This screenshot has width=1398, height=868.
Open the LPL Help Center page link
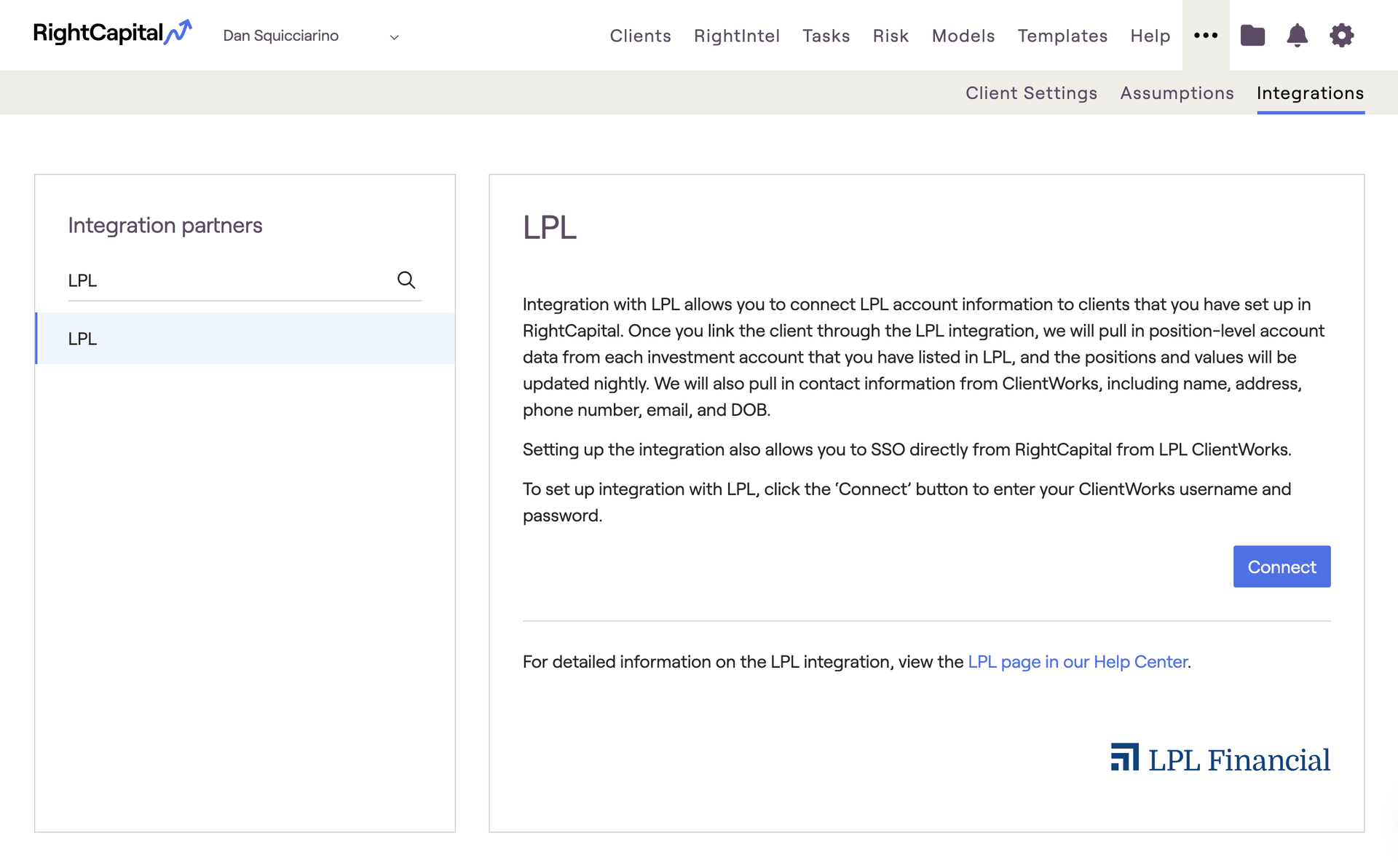tap(1078, 662)
